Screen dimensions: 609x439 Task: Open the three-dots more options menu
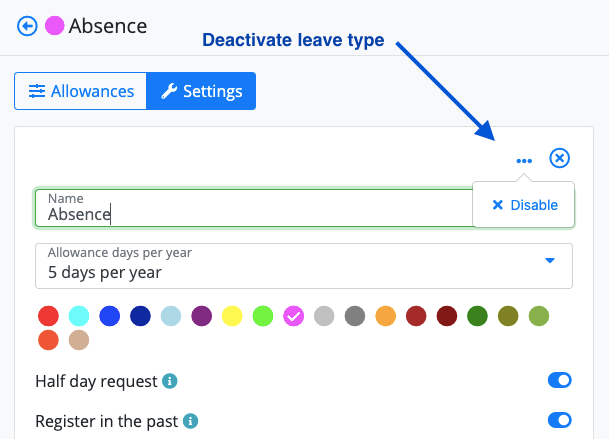pos(524,160)
